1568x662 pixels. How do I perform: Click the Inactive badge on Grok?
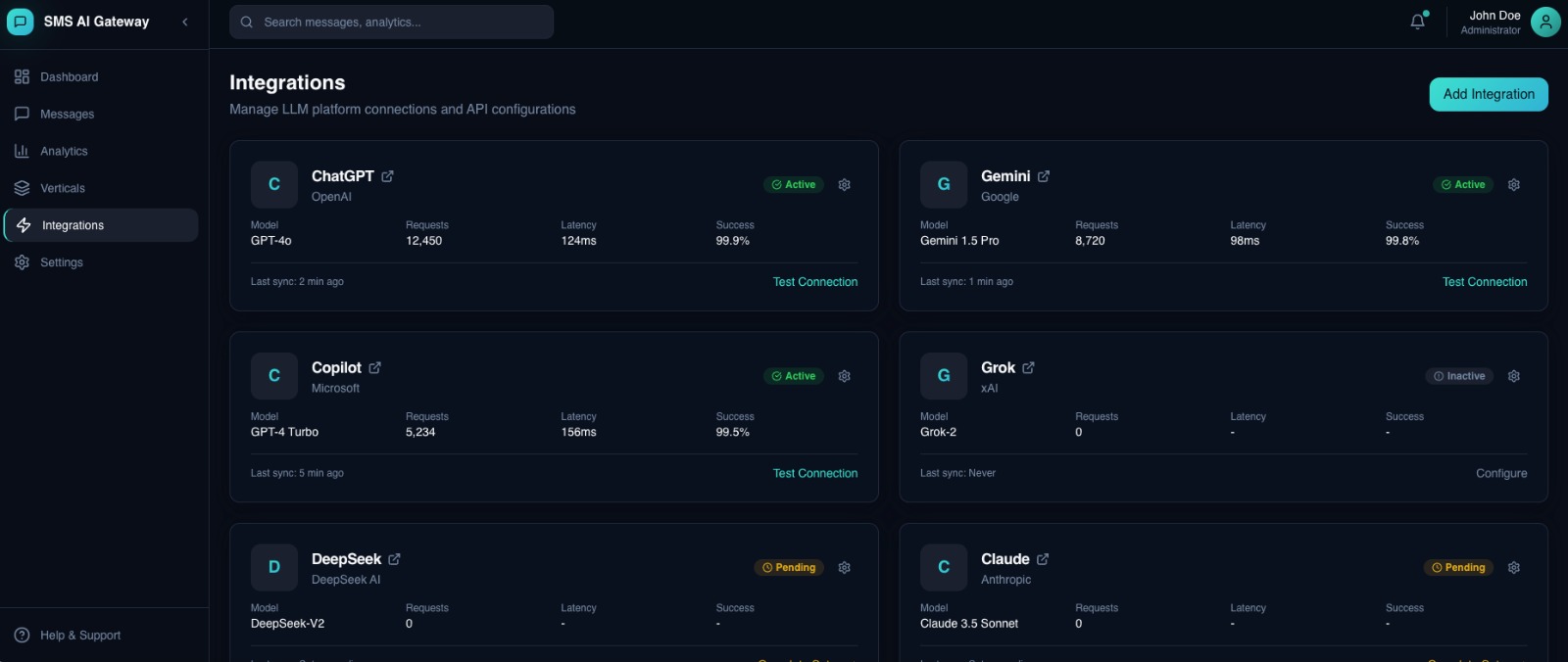pyautogui.click(x=1459, y=376)
